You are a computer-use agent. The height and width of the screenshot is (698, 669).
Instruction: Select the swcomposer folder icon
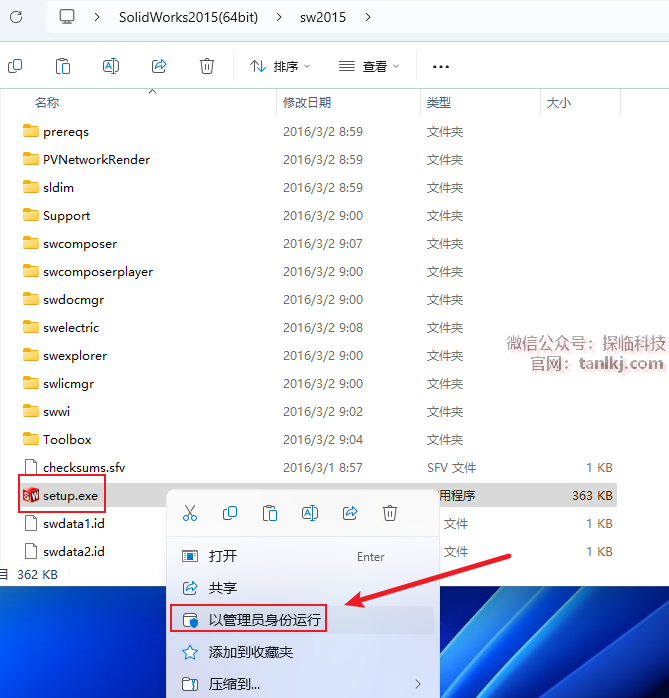(31, 243)
